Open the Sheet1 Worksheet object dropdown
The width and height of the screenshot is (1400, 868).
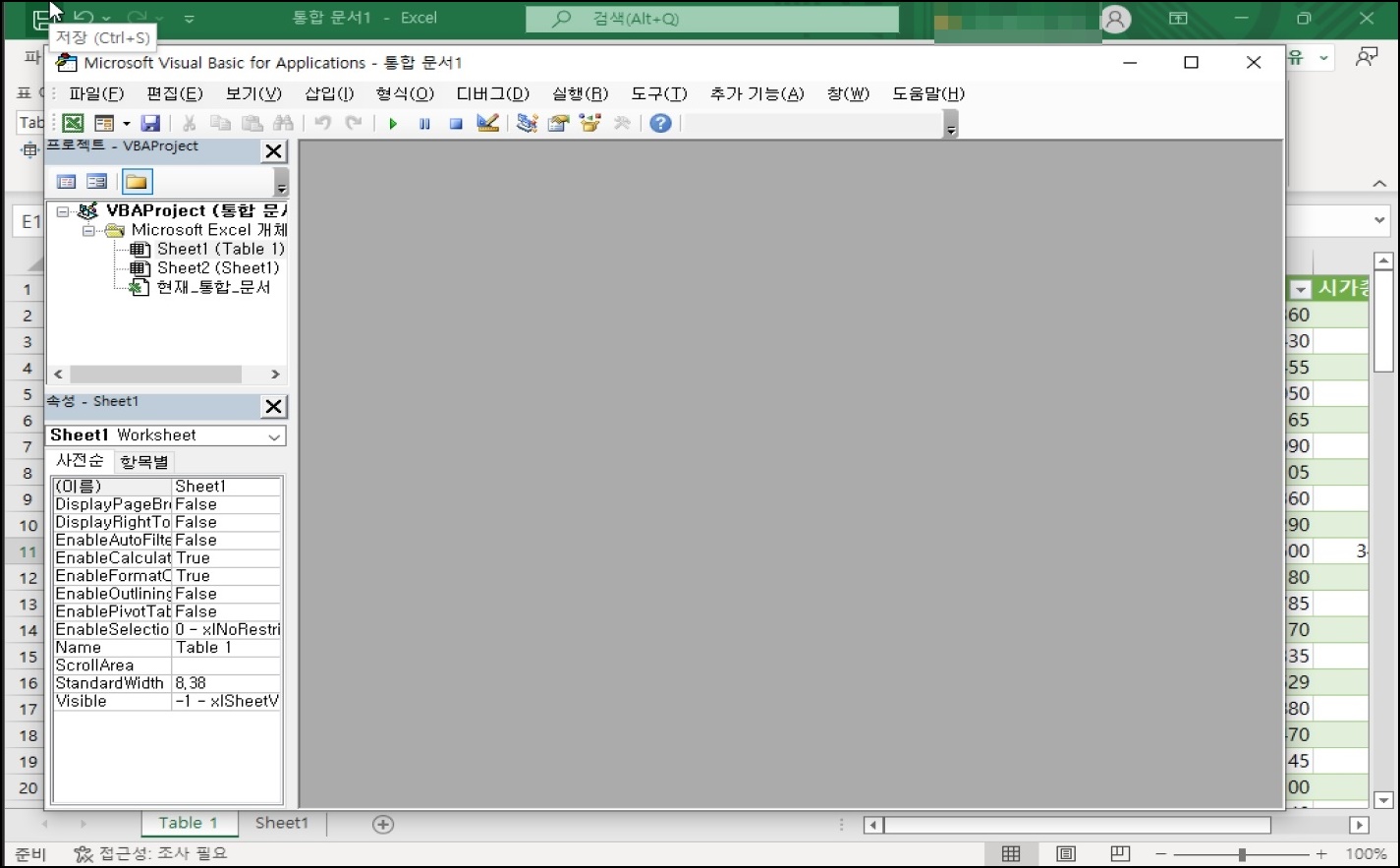coord(274,435)
